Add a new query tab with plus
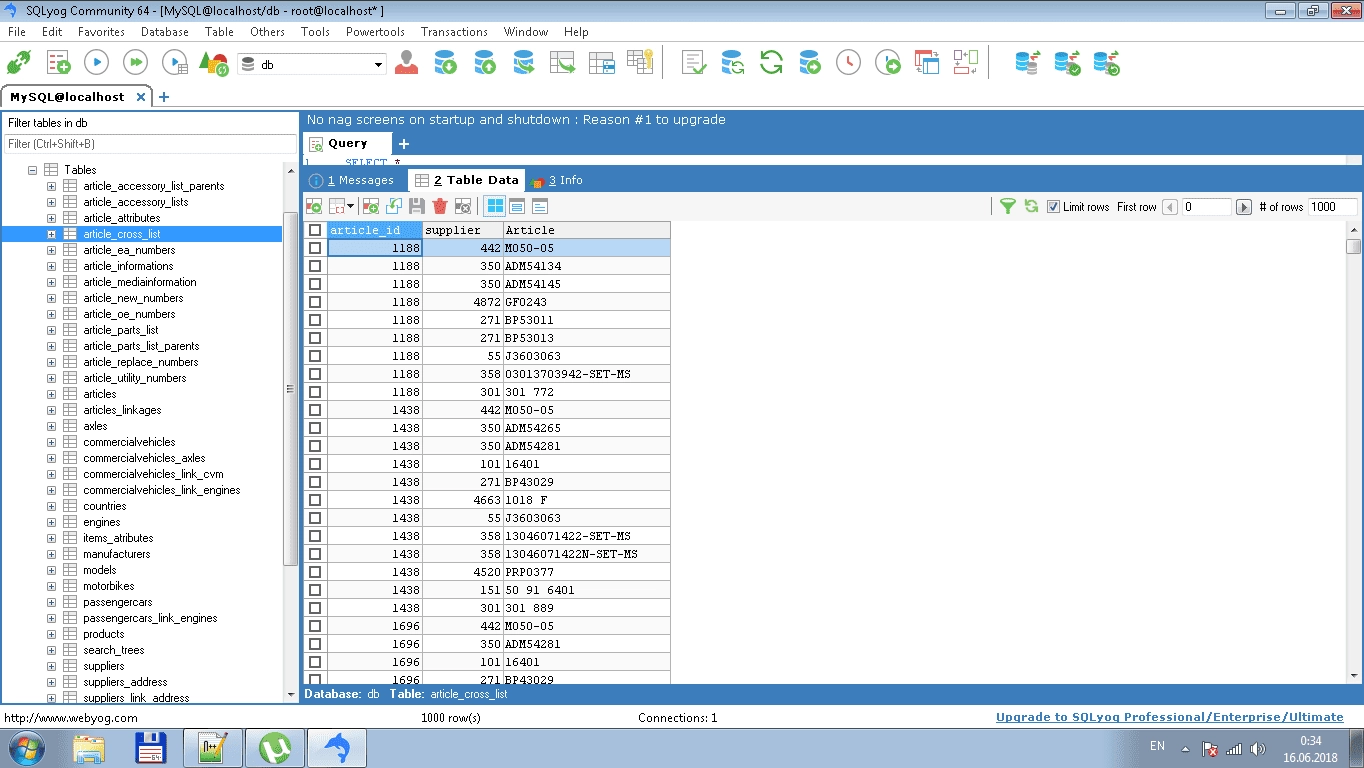1364x768 pixels. tap(404, 144)
